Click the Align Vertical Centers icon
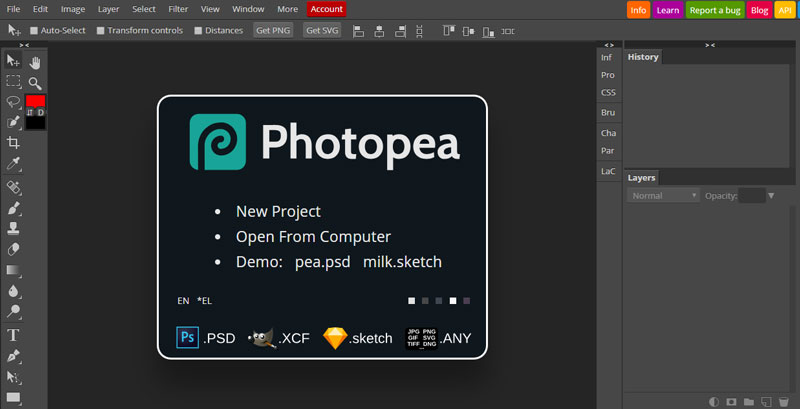 [468, 31]
